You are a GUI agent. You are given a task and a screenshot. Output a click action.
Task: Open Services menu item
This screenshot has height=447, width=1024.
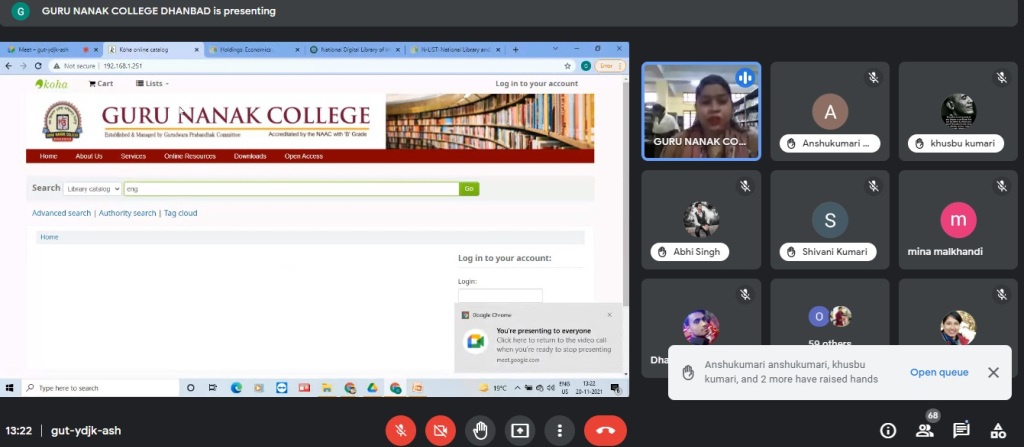tap(133, 156)
